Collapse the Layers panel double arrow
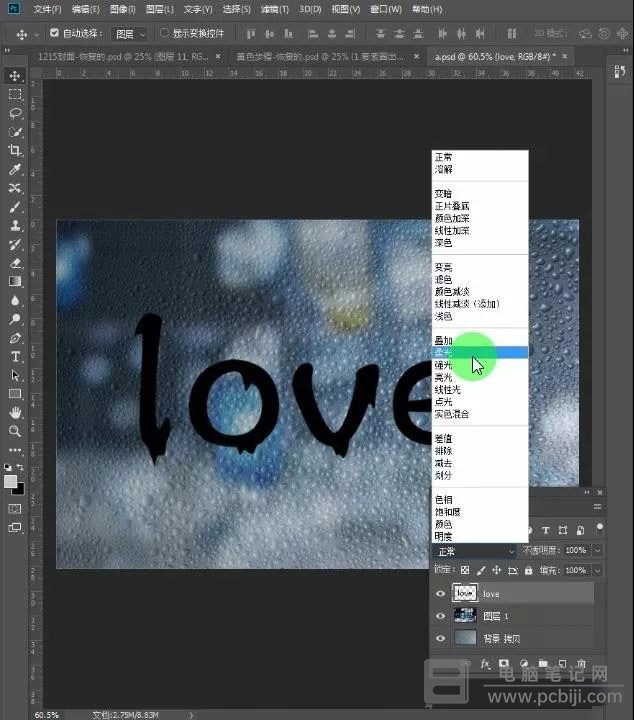 (587, 492)
